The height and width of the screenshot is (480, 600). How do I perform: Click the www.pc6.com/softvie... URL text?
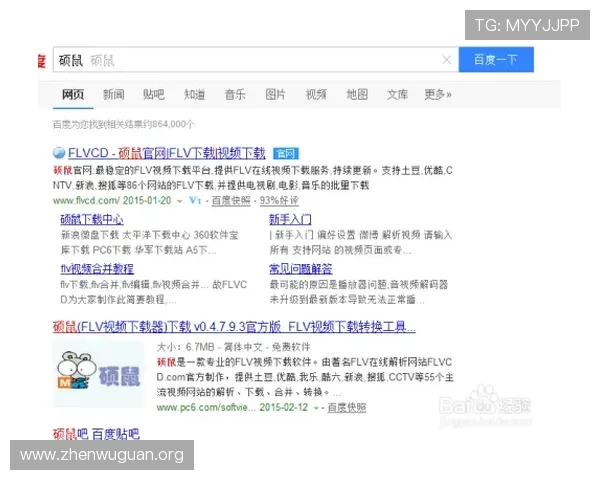pos(206,408)
